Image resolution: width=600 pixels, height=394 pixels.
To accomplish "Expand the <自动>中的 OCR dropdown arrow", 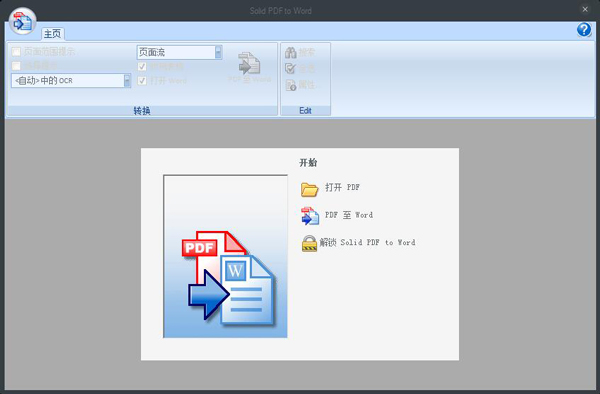I will [x=127, y=81].
